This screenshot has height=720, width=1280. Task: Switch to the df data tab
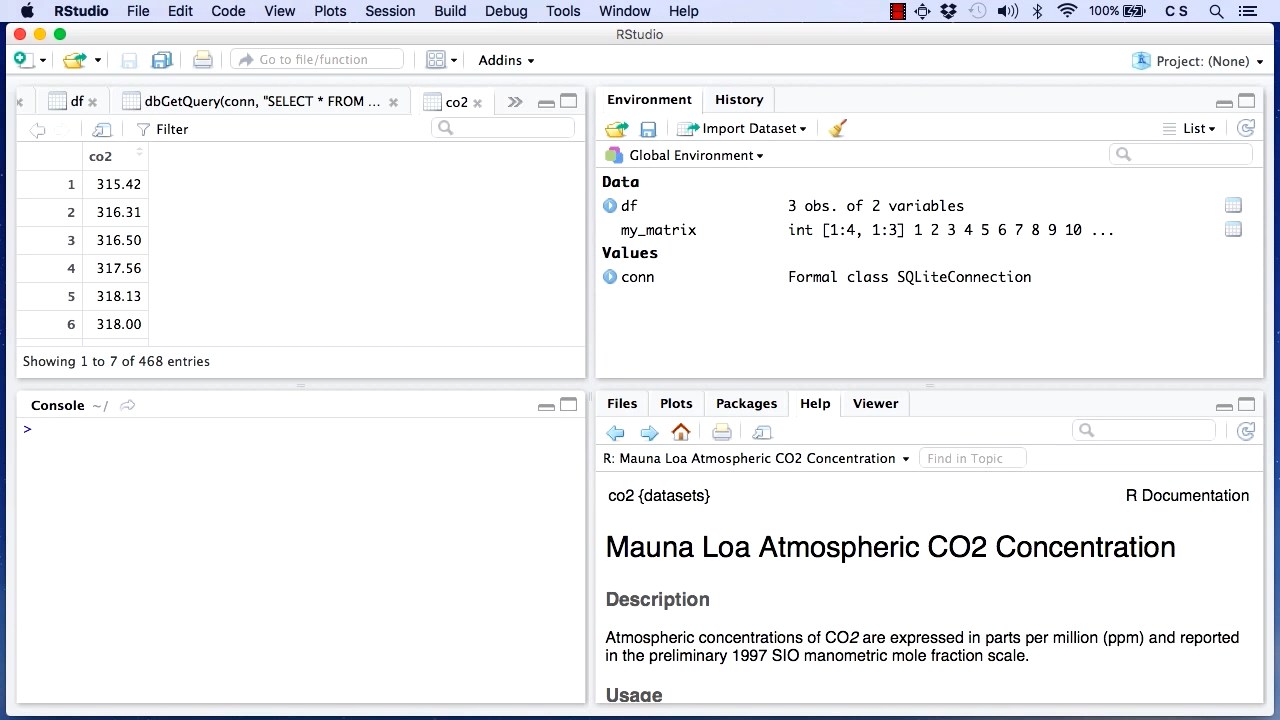(x=69, y=102)
